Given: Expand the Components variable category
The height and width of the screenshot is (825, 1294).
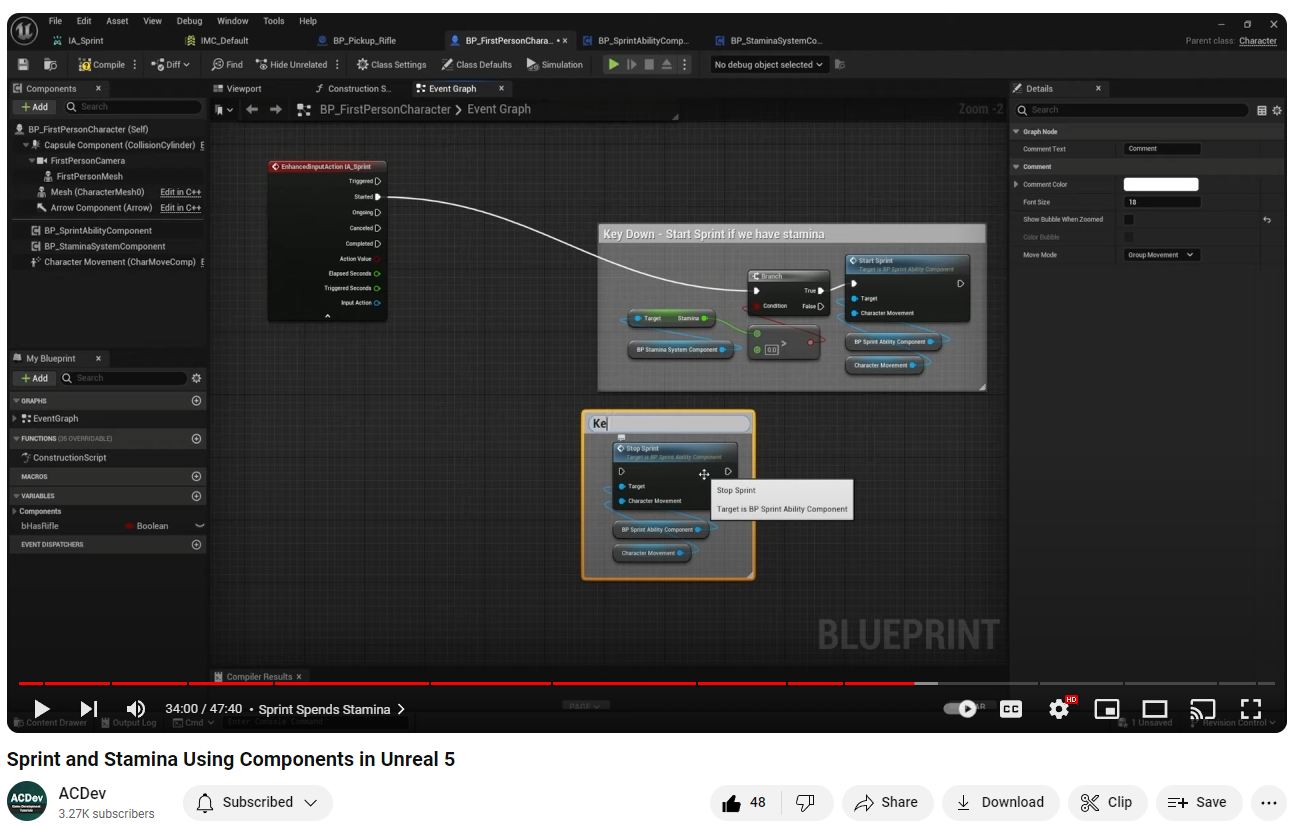Looking at the screenshot, I should click(x=14, y=511).
